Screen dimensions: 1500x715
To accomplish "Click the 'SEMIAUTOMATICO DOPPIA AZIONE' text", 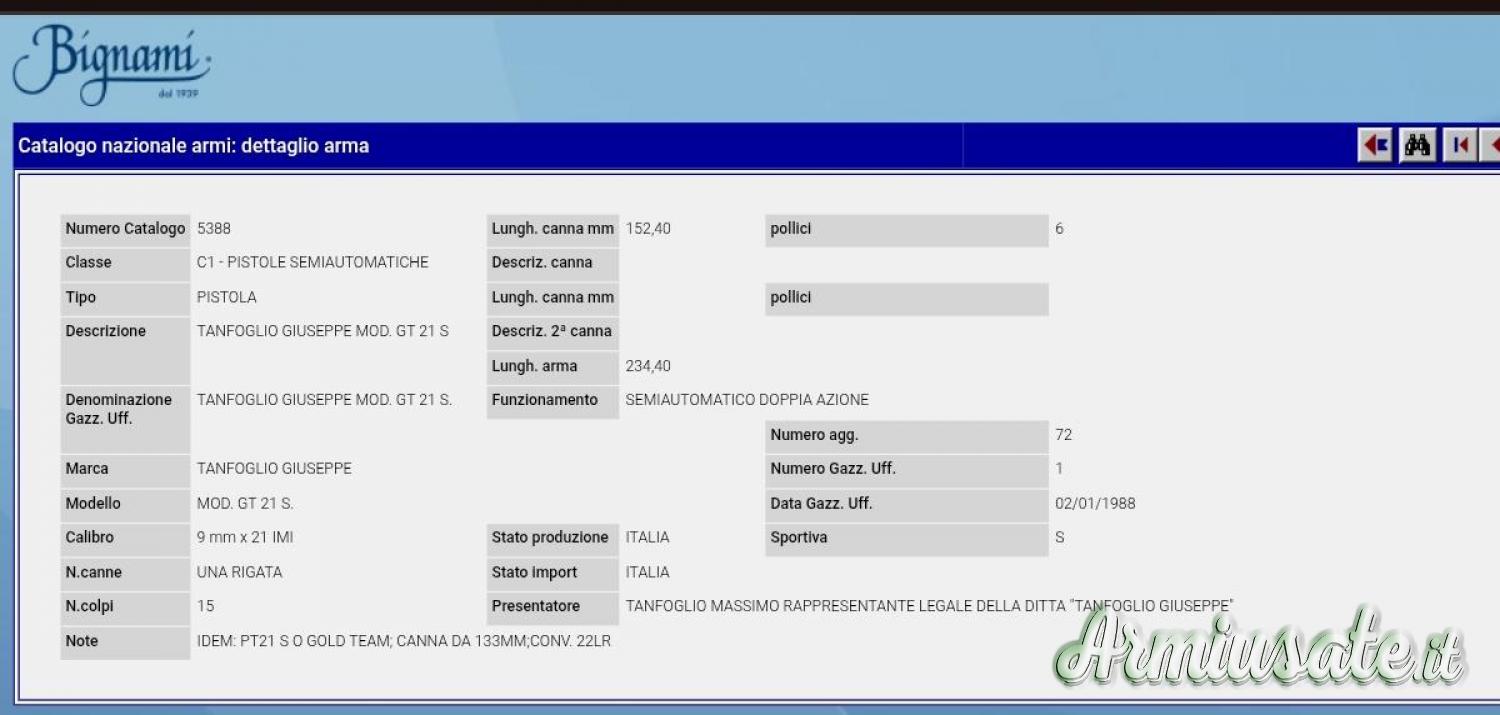I will (x=746, y=400).
